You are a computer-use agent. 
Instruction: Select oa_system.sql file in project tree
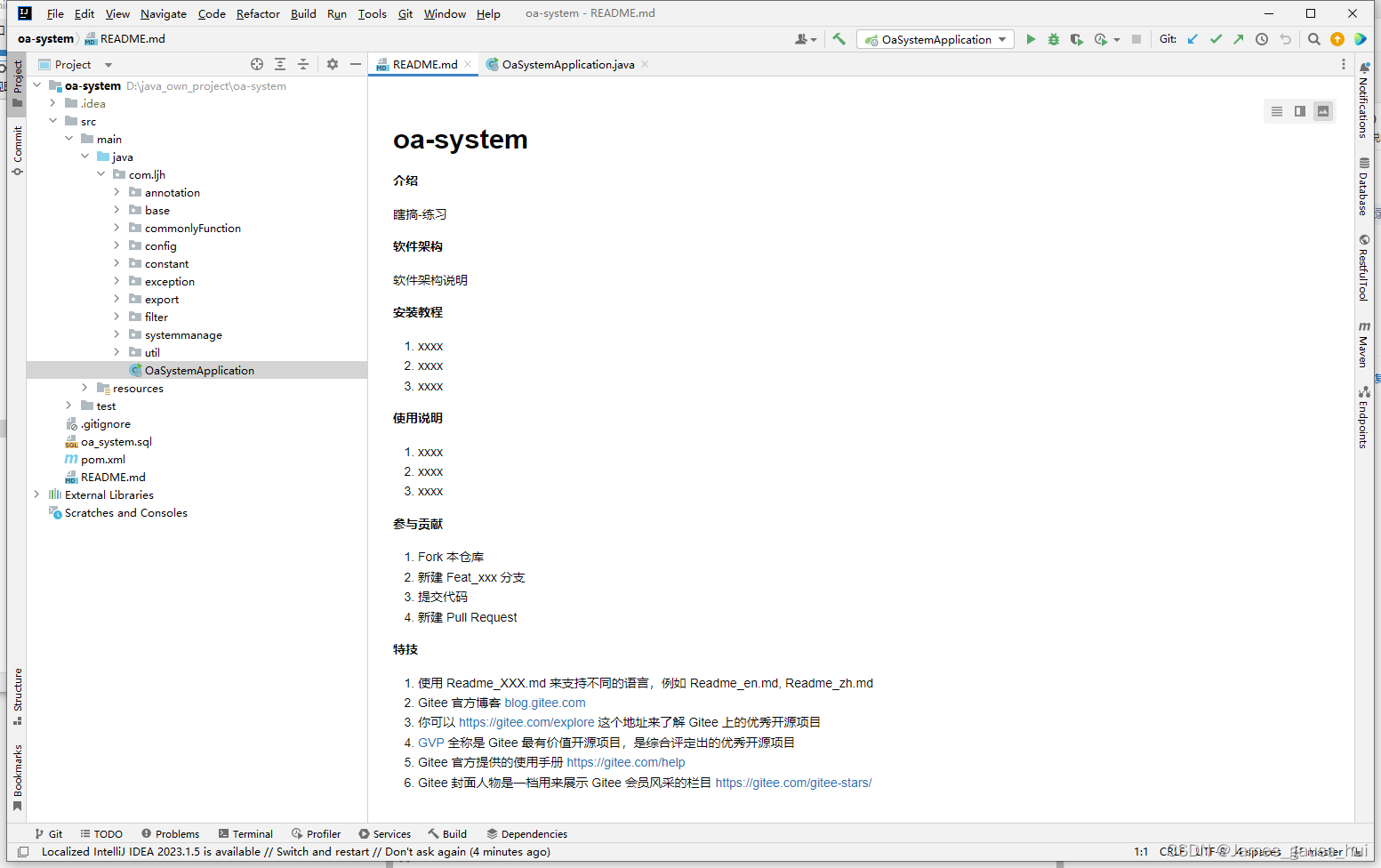(116, 441)
